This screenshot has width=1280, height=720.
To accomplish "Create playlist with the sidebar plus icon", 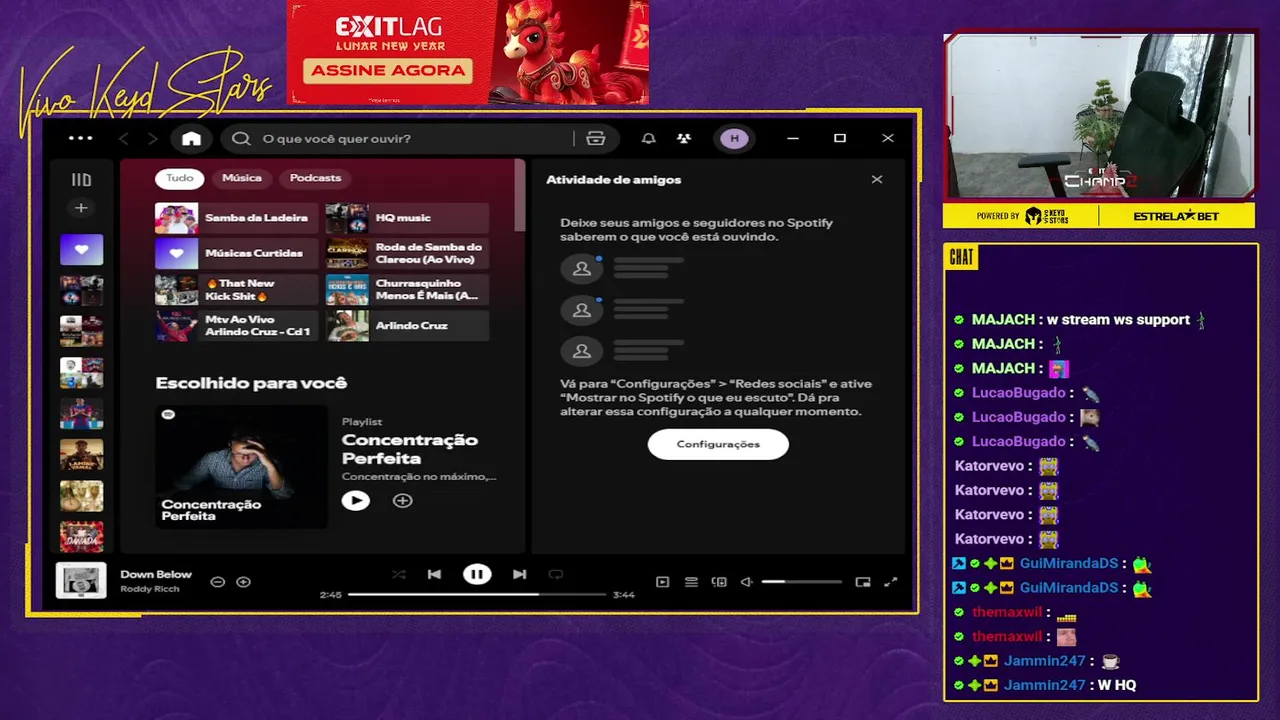I will click(81, 208).
